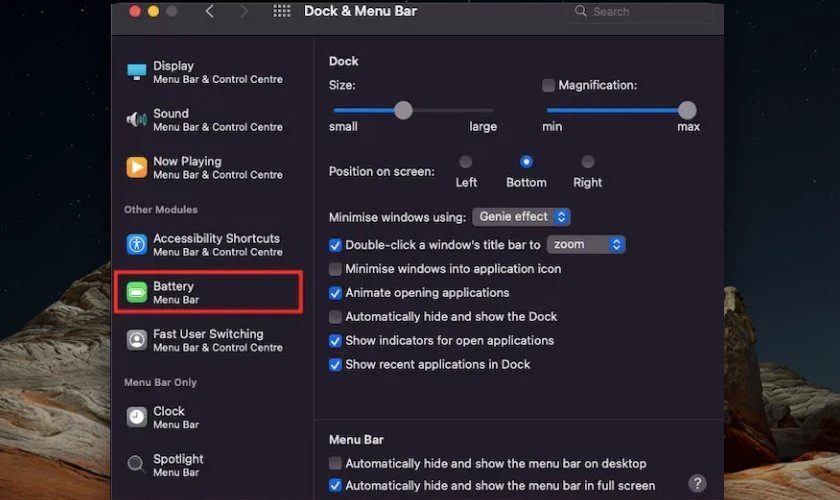
Task: Choose Right position on screen
Action: point(588,162)
